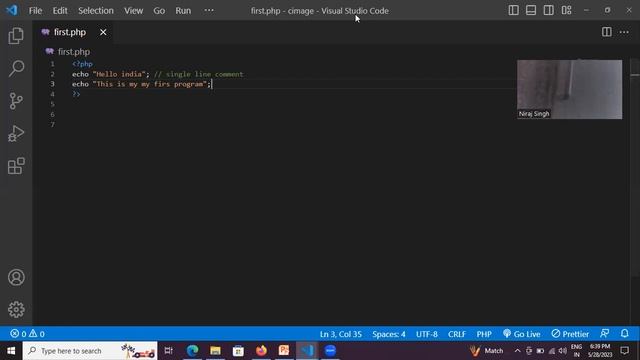Image resolution: width=640 pixels, height=360 pixels.
Task: Open PowerPoint from the taskbar
Action: 284,351
